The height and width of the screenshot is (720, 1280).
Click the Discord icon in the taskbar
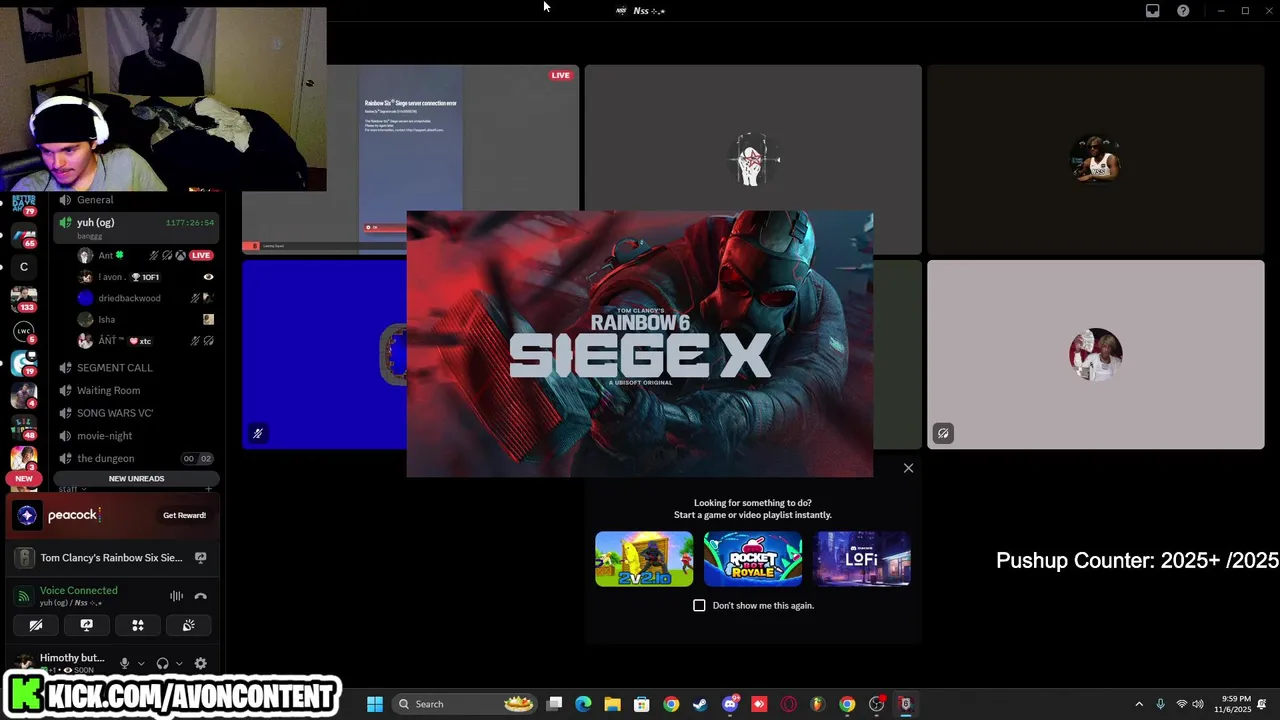(x=730, y=704)
